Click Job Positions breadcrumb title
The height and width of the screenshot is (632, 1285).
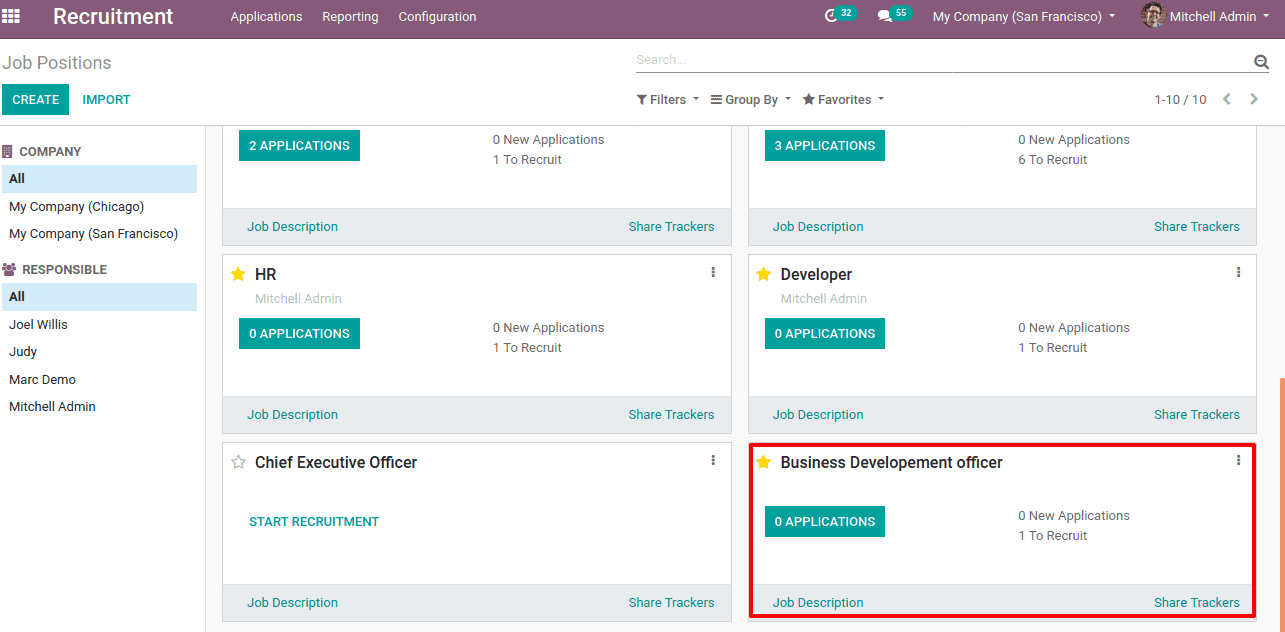click(x=57, y=62)
